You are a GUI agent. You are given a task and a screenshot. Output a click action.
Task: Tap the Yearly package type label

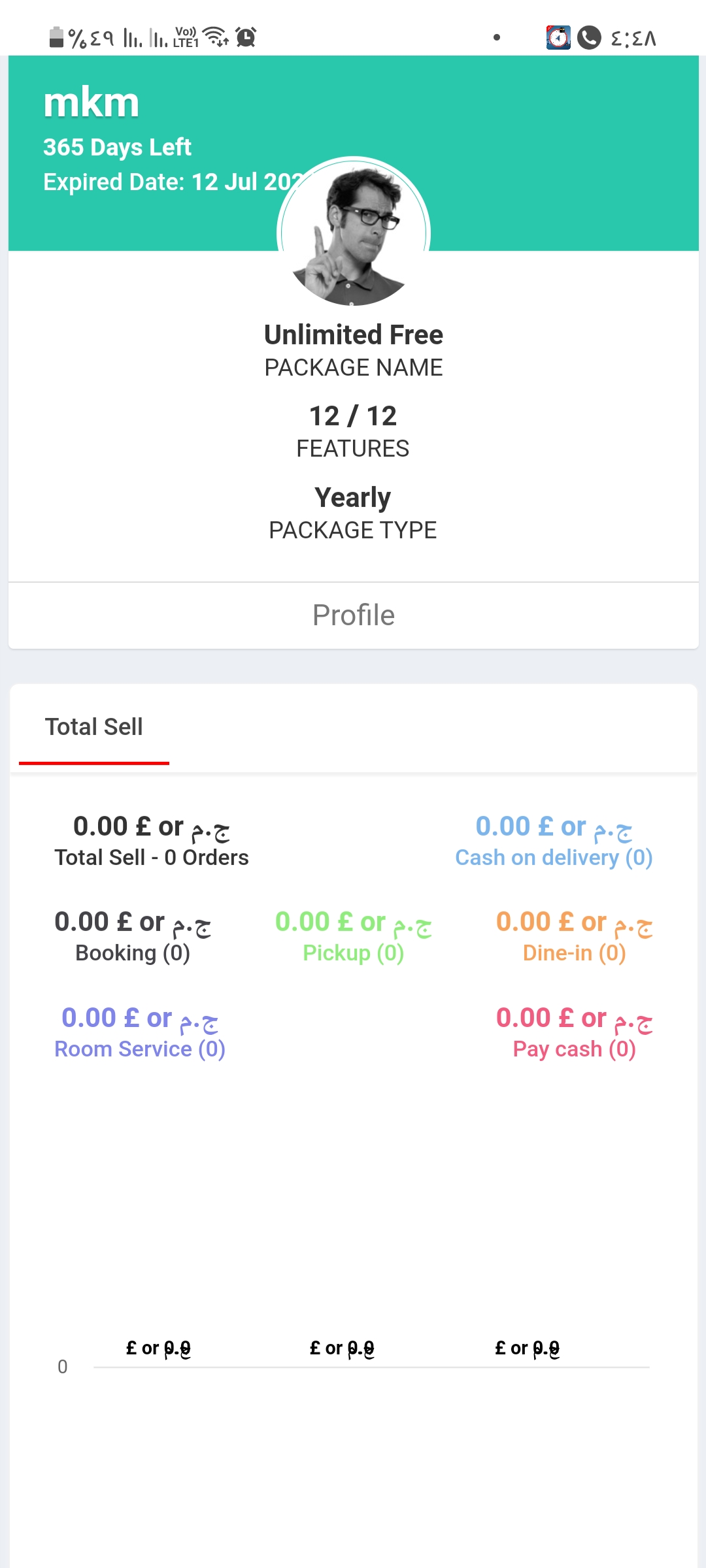pyautogui.click(x=353, y=498)
